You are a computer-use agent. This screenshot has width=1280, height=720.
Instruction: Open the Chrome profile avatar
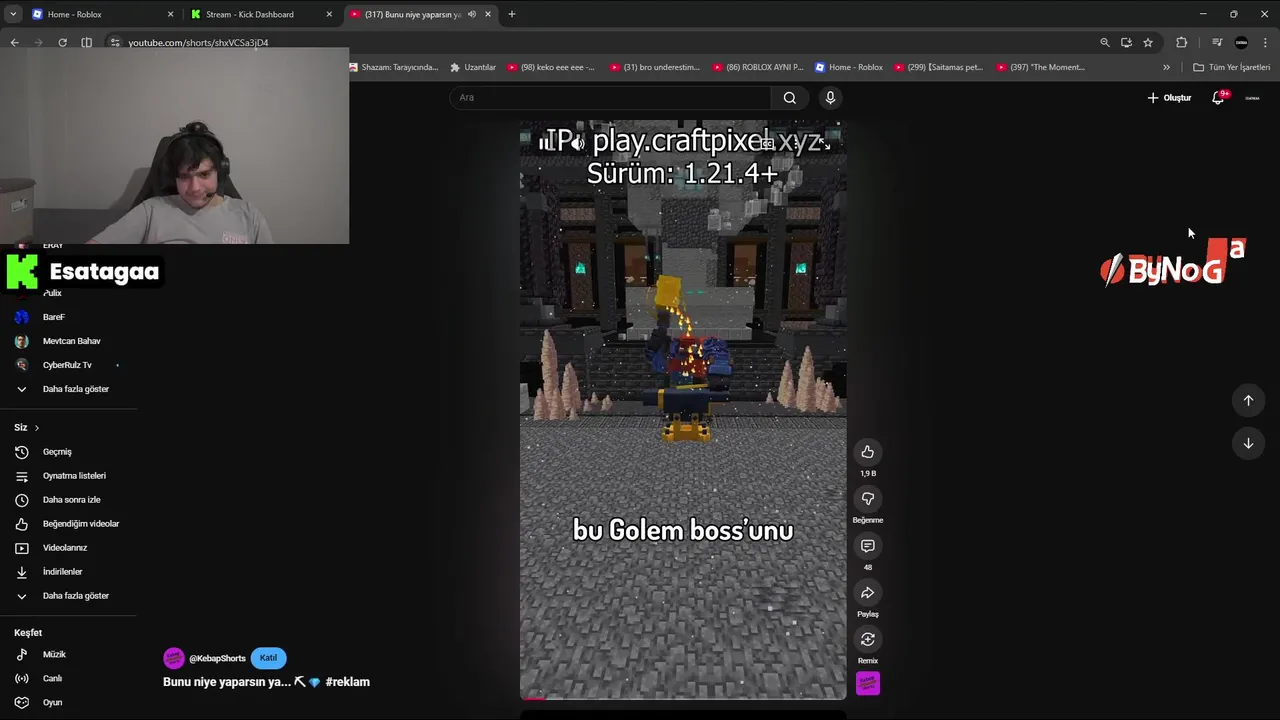pyautogui.click(x=1242, y=42)
